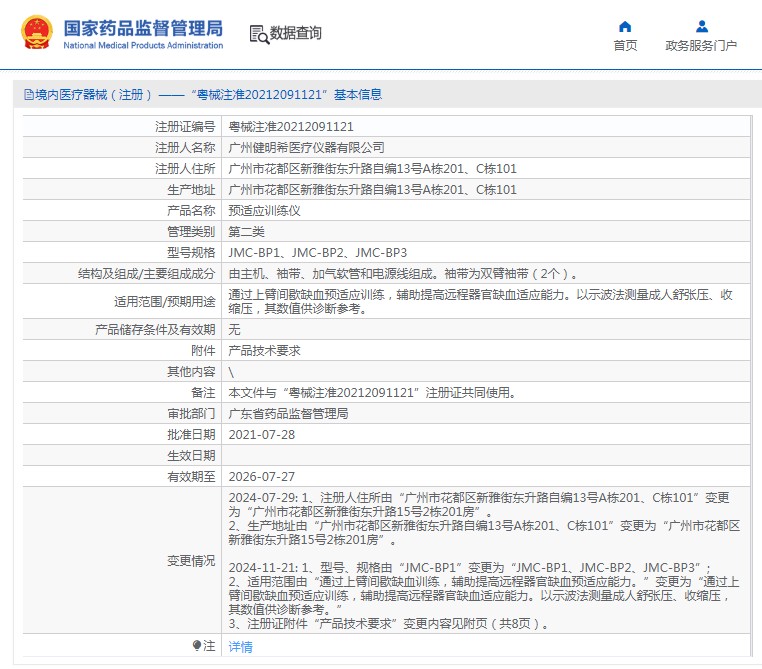Click the 结构及组成 composition description text
Image resolution: width=762 pixels, height=669 pixels.
[x=403, y=274]
